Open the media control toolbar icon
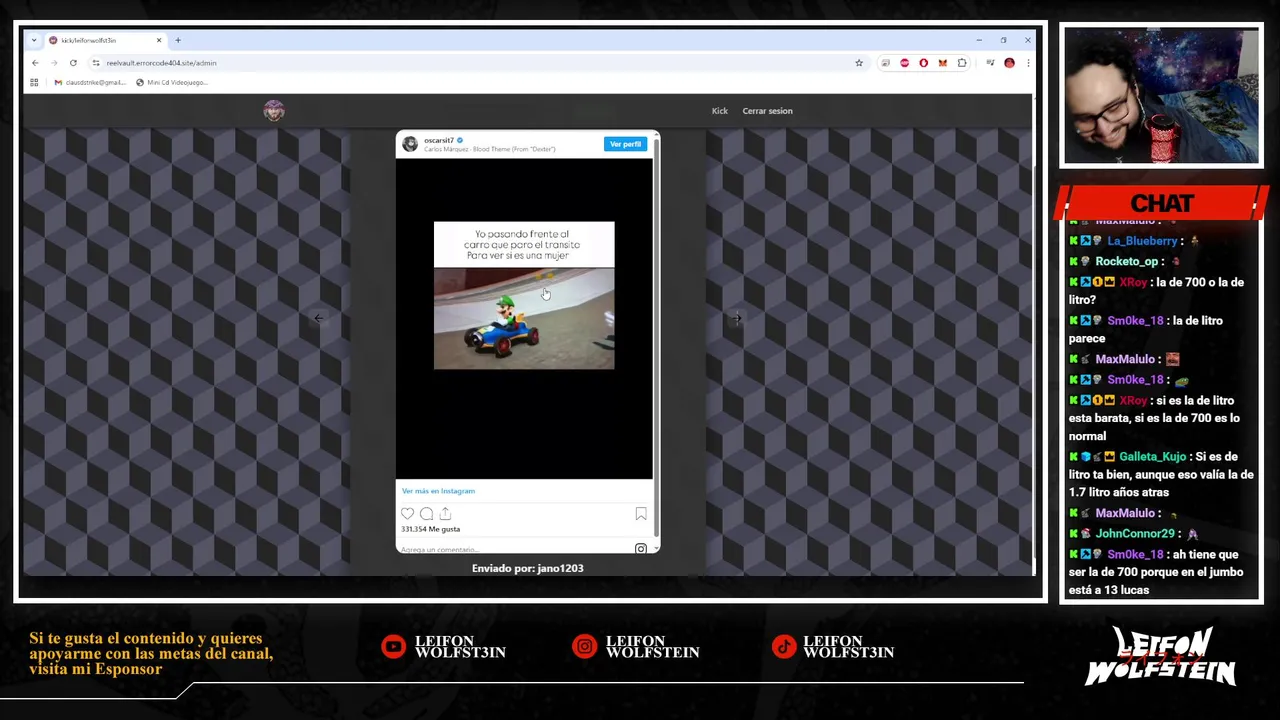This screenshot has width=1280, height=720. tap(990, 63)
